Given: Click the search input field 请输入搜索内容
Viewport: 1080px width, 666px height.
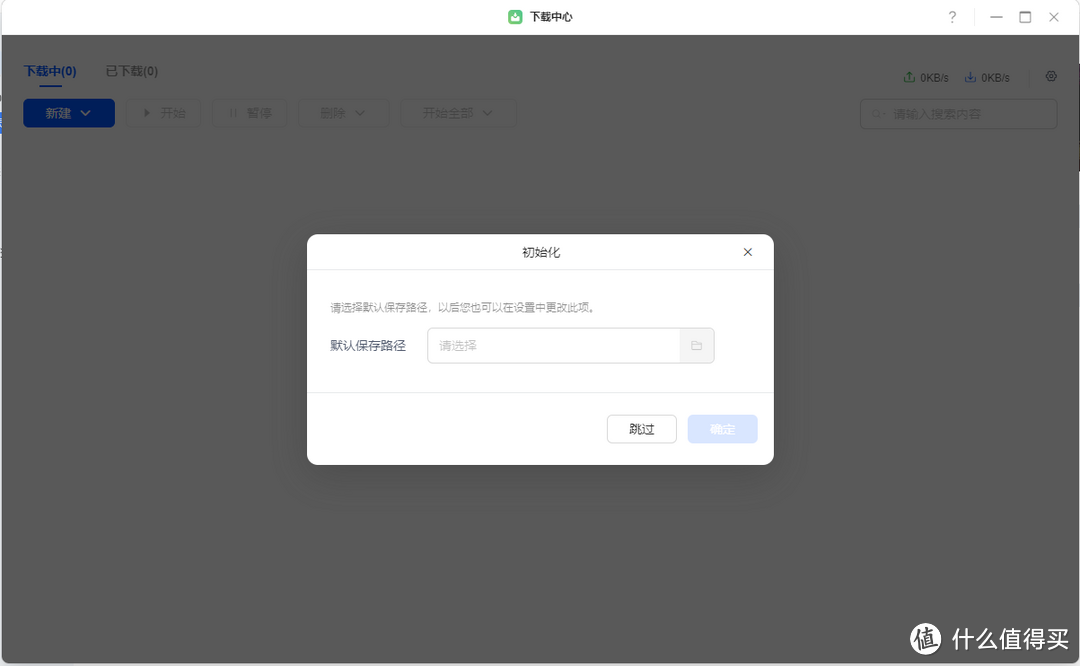Looking at the screenshot, I should tap(958, 114).
